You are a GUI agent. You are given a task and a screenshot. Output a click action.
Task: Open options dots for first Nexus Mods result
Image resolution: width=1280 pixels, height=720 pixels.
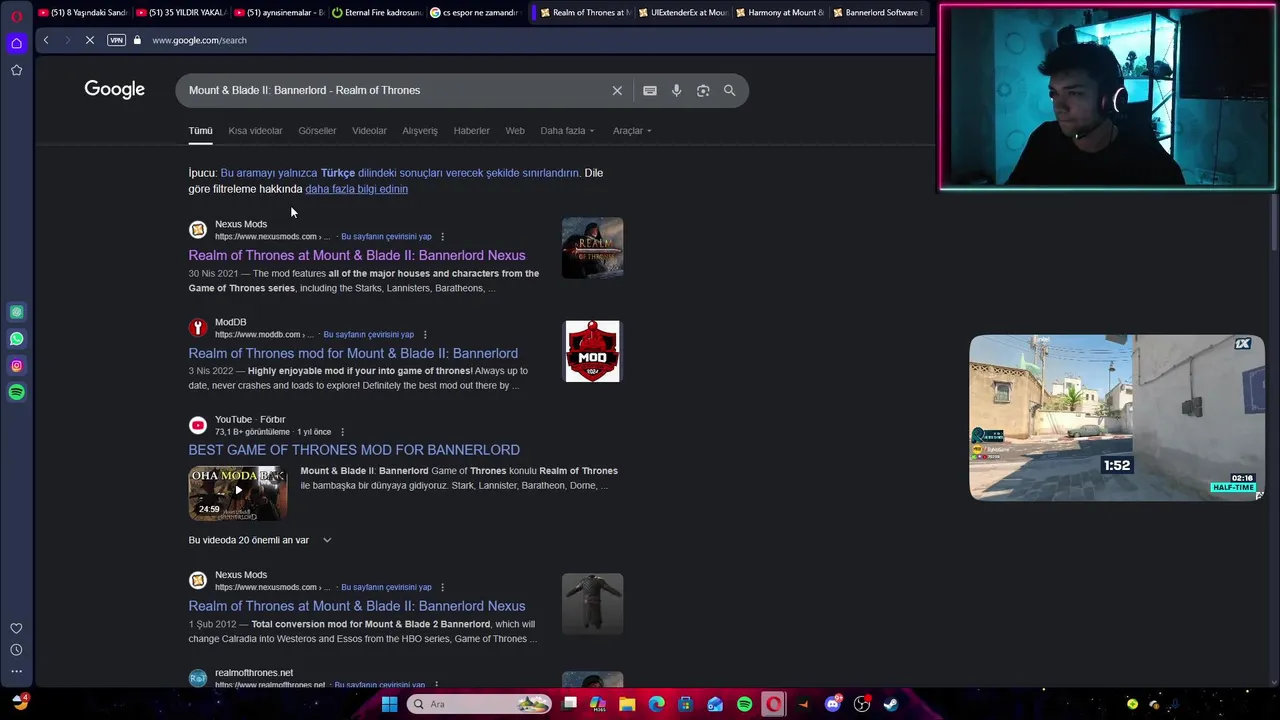coord(442,237)
